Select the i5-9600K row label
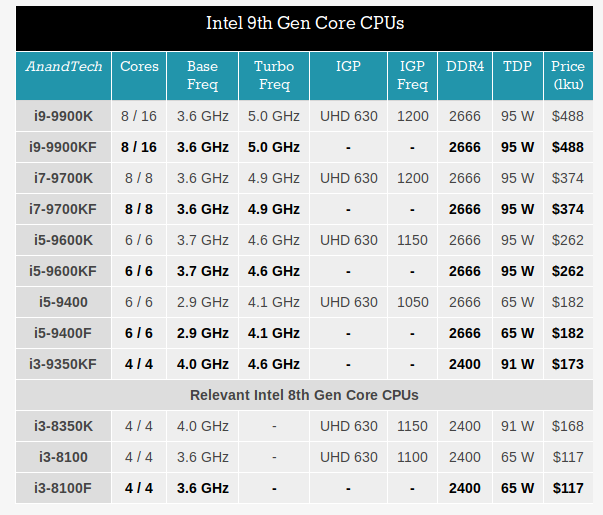 click(63, 240)
